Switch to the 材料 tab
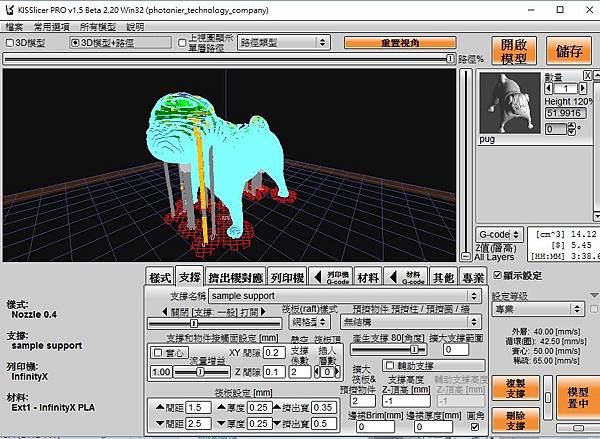 coord(368,277)
